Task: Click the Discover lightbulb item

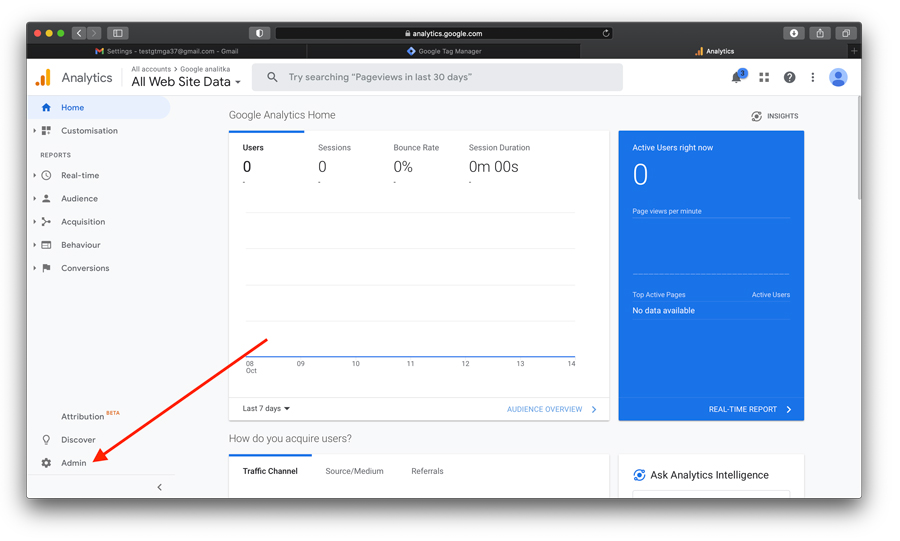Action: click(77, 440)
